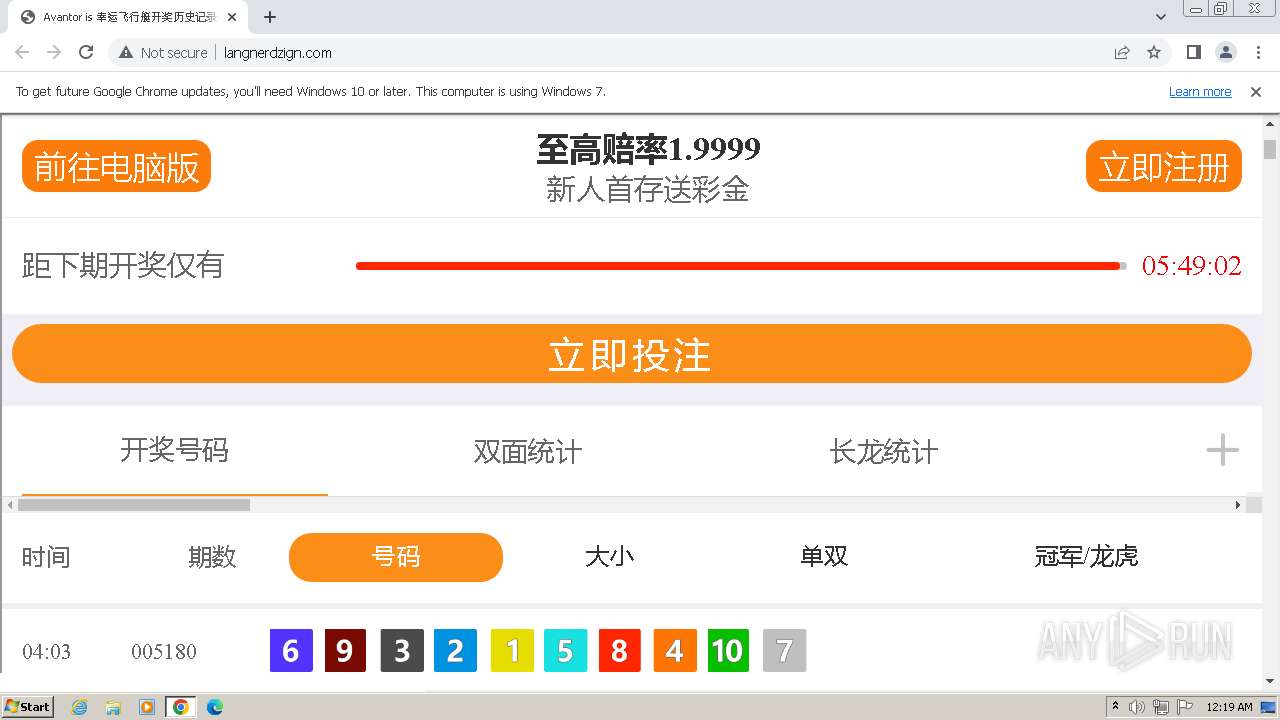Open the network tray icon
Screen dimensions: 1280x720
tap(1161, 706)
